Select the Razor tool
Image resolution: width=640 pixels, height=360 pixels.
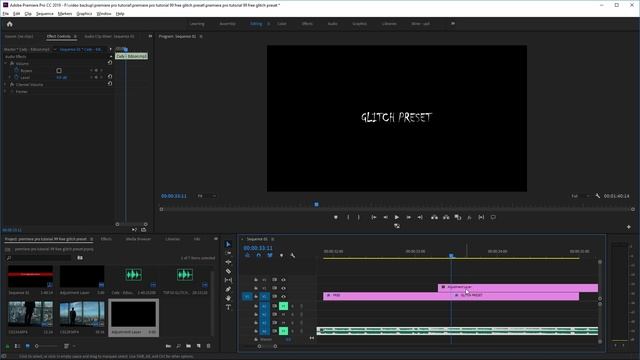[x=228, y=271]
